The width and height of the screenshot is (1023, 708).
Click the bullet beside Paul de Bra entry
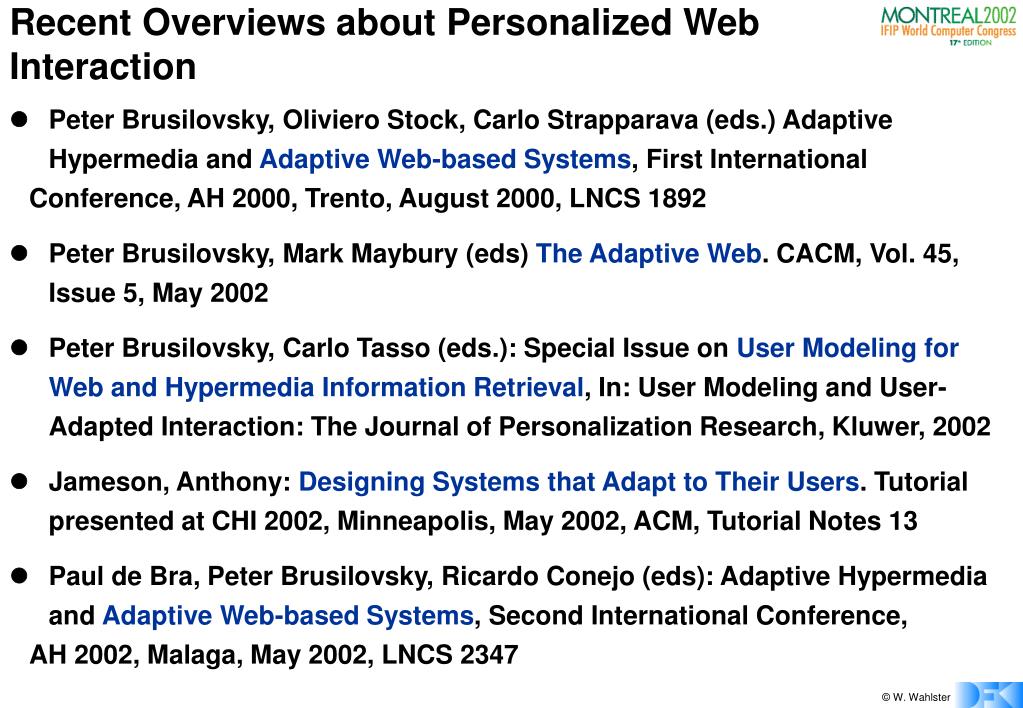19,576
